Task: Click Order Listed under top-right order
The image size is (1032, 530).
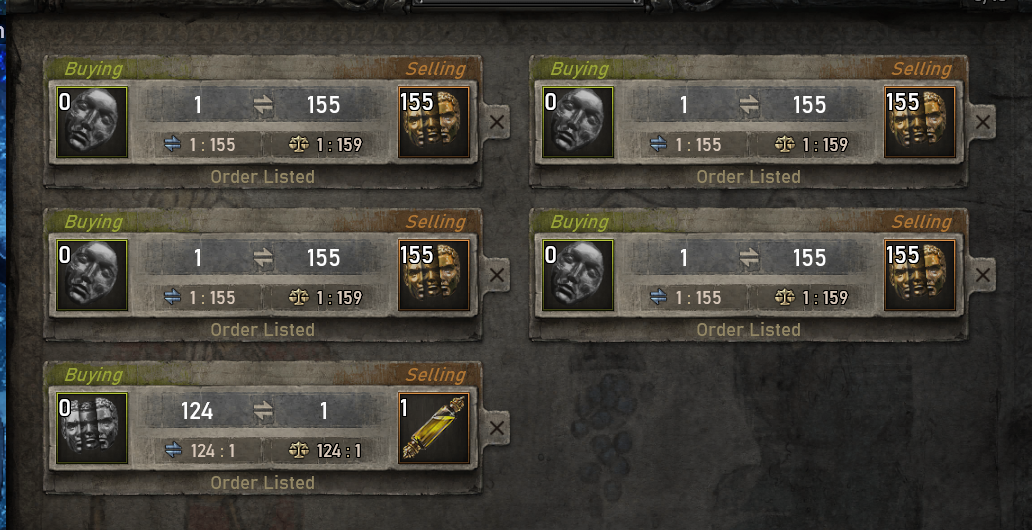Action: tap(748, 176)
